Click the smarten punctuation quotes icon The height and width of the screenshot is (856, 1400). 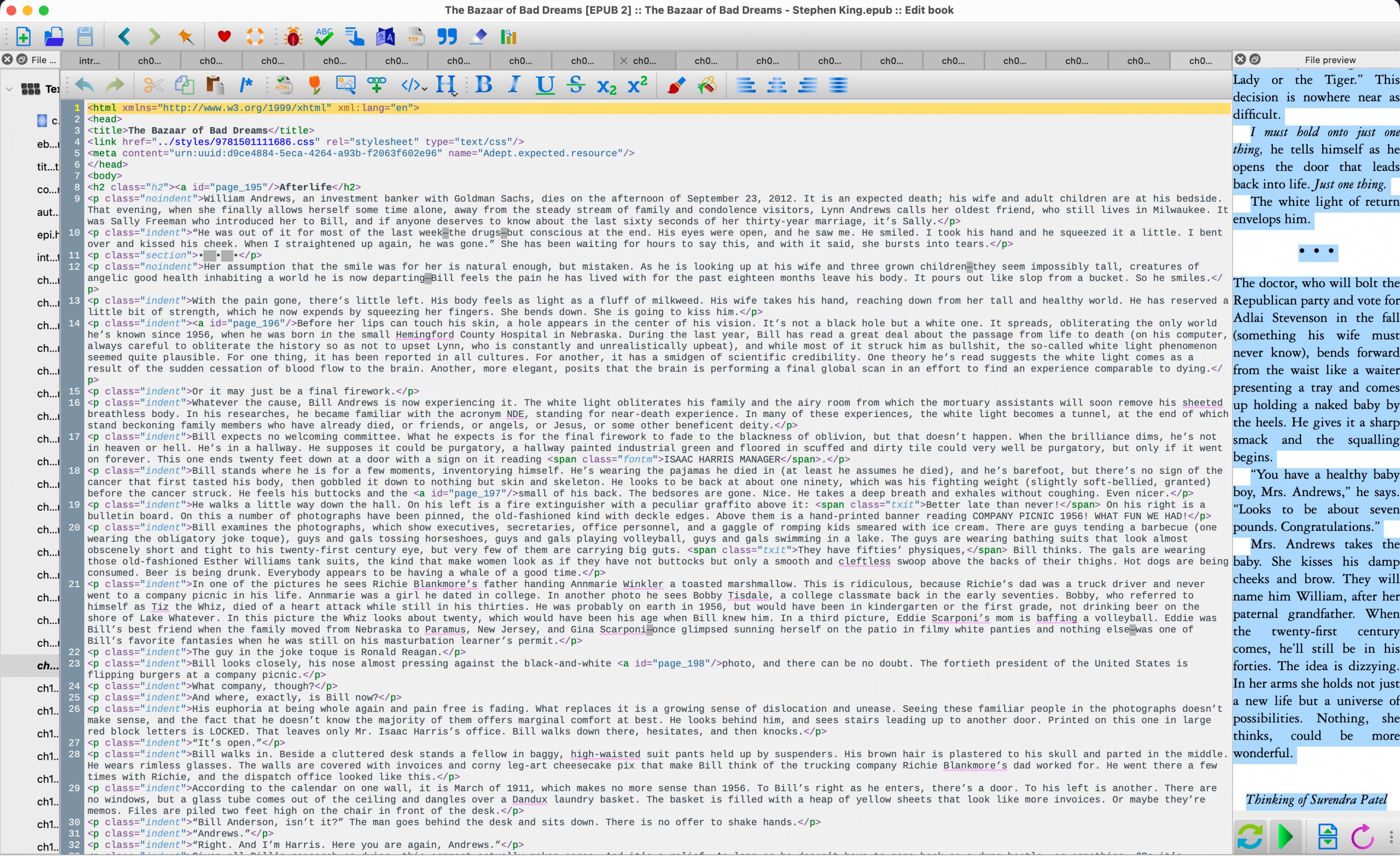(446, 37)
